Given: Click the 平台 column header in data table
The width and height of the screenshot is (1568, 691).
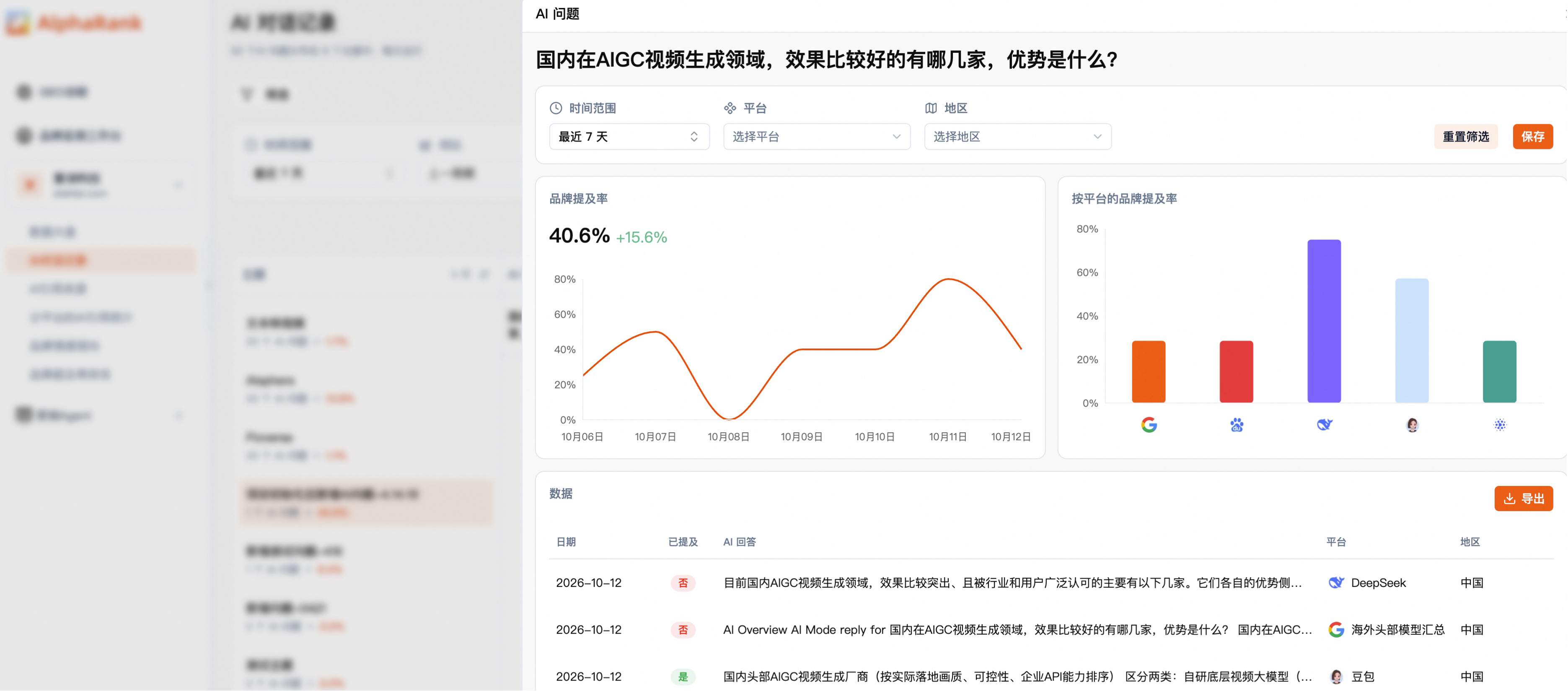Looking at the screenshot, I should coord(1335,542).
